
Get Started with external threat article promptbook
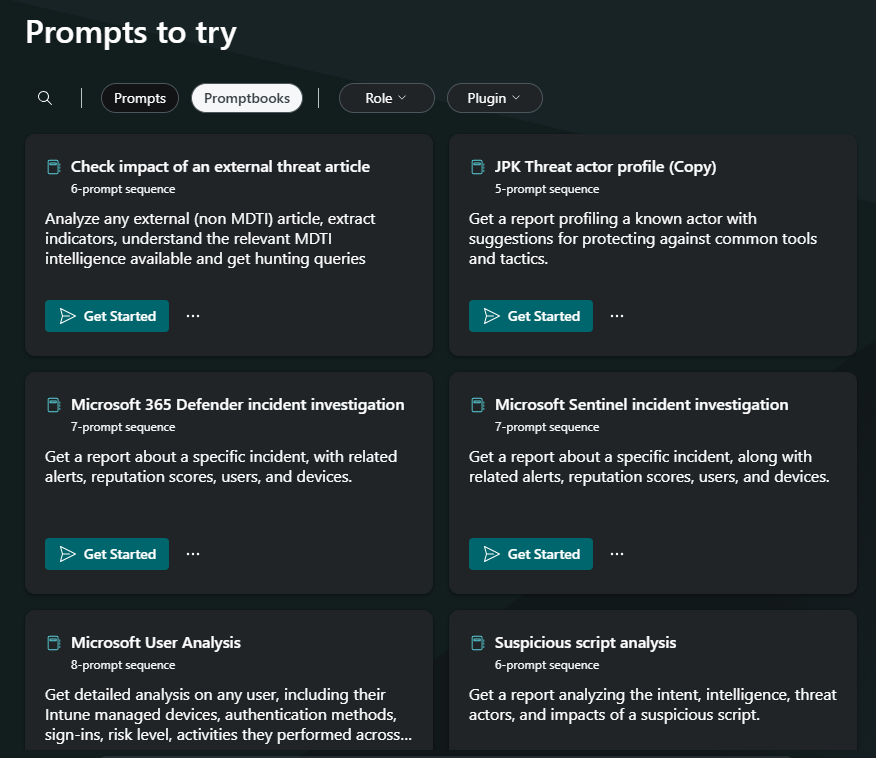tap(107, 316)
